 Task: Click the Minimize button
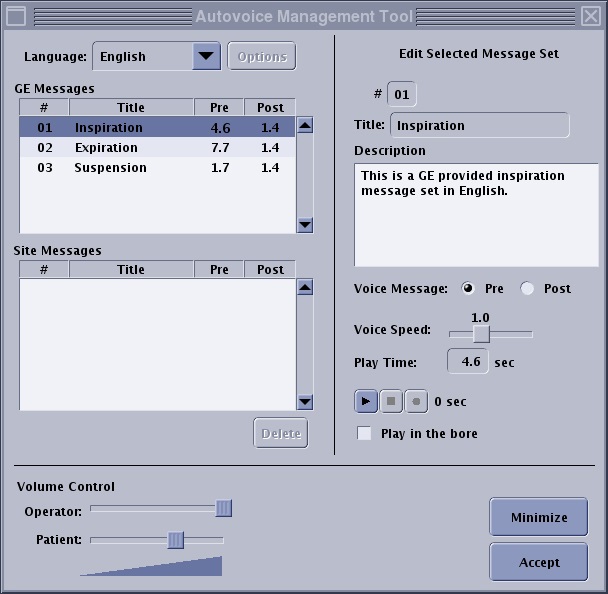click(538, 517)
